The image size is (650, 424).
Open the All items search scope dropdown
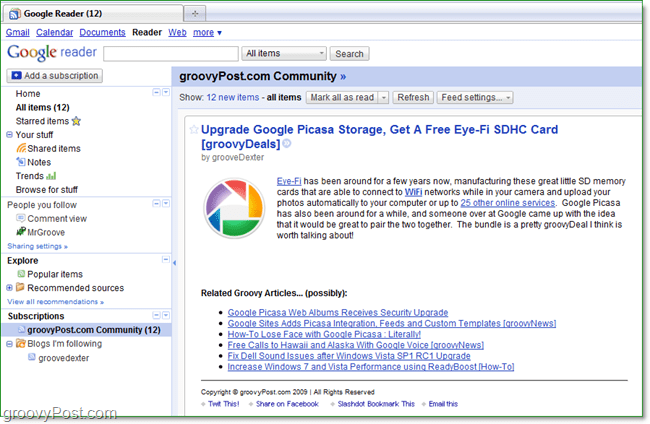(284, 53)
